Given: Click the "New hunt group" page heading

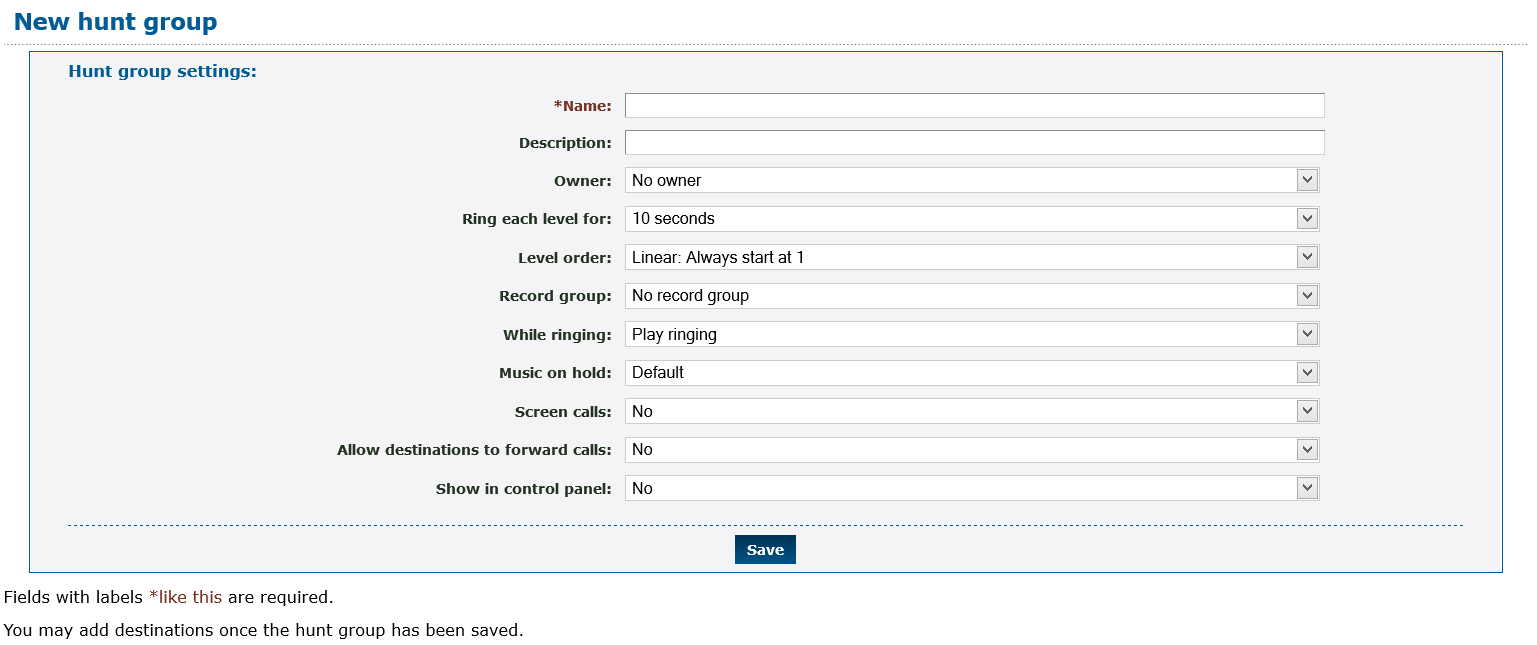Looking at the screenshot, I should pyautogui.click(x=115, y=22).
